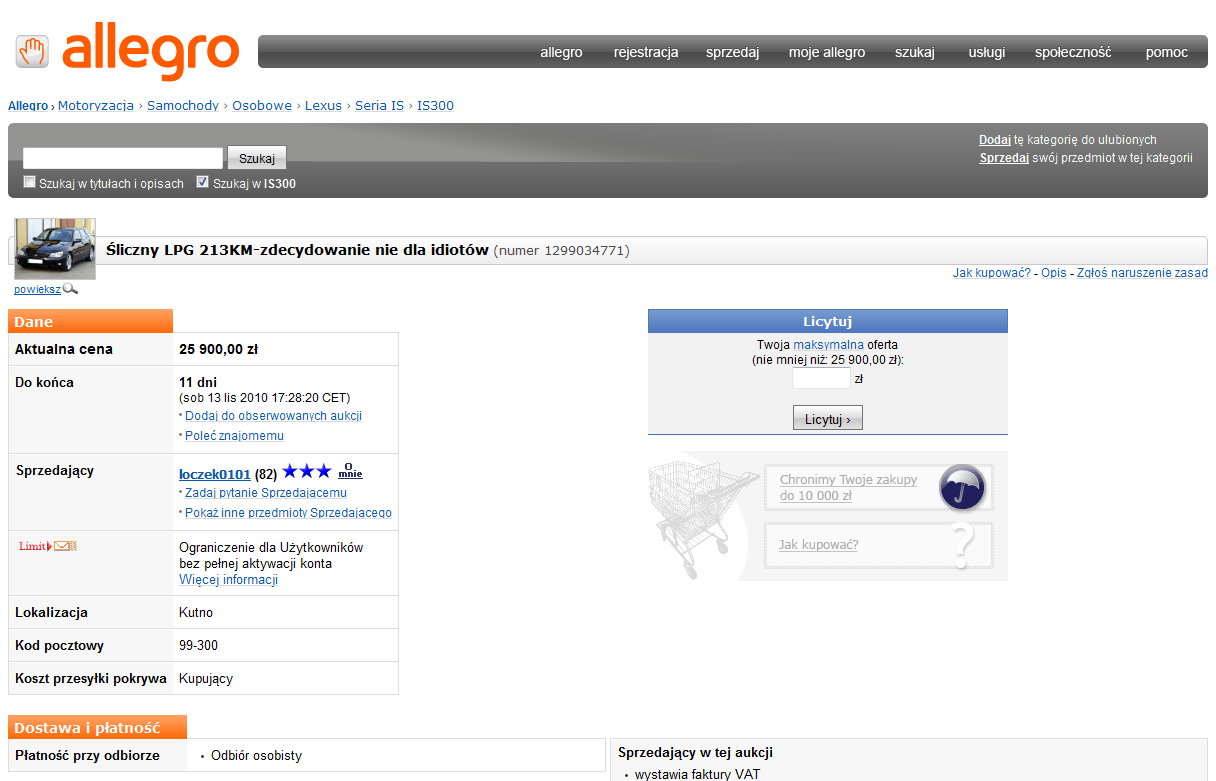Go to Allegro breadcrumb link
This screenshot has height=781, width=1216.
click(28, 105)
